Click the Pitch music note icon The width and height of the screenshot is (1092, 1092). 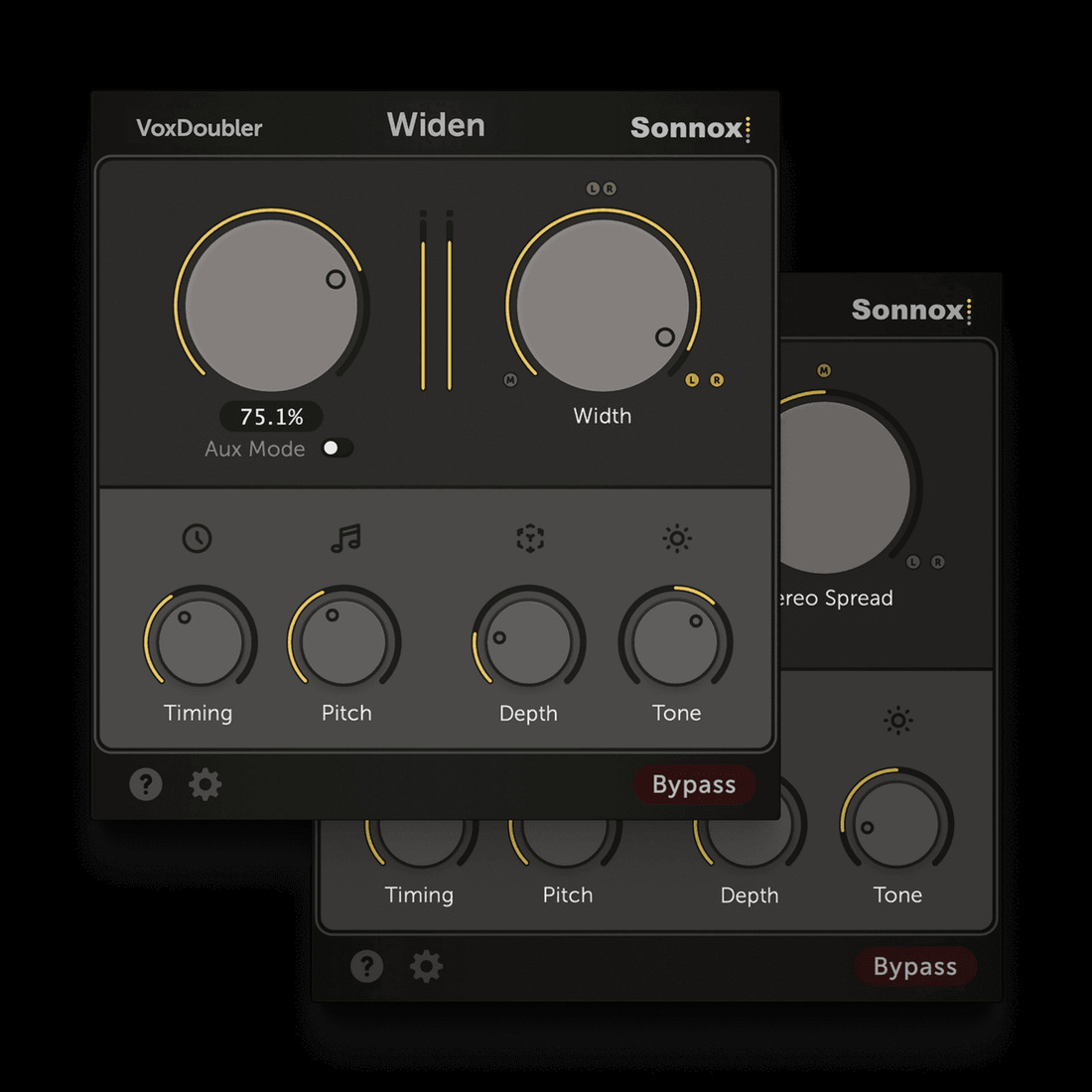click(344, 538)
